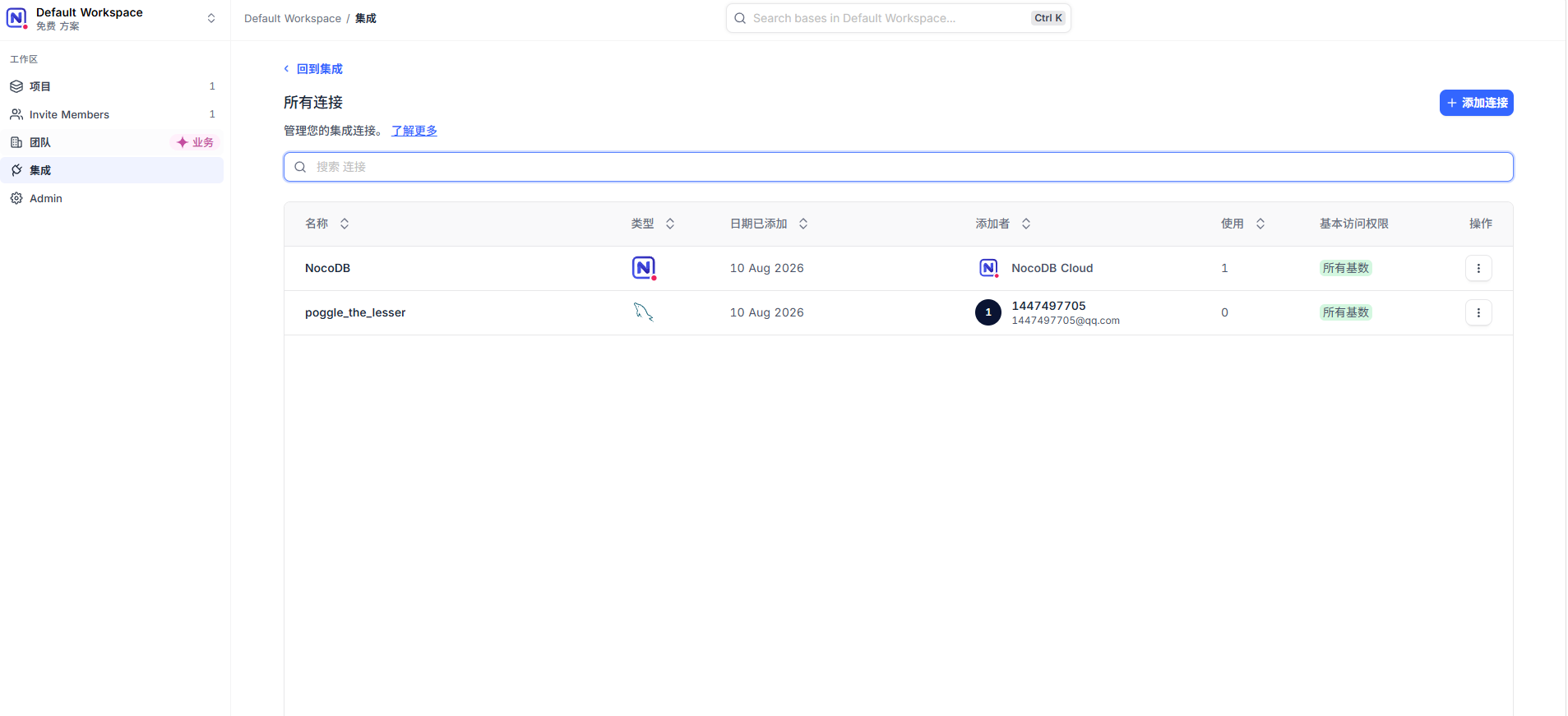
Task: Open the 项目 section in sidebar
Action: coord(112,86)
